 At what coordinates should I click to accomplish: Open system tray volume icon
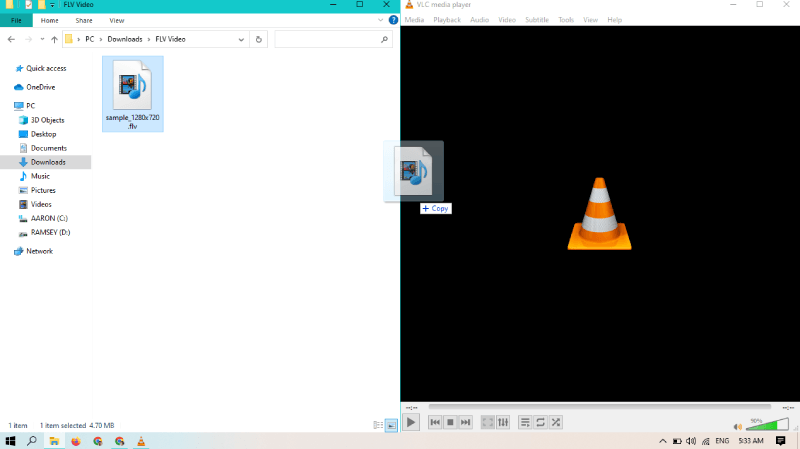pyautogui.click(x=691, y=441)
